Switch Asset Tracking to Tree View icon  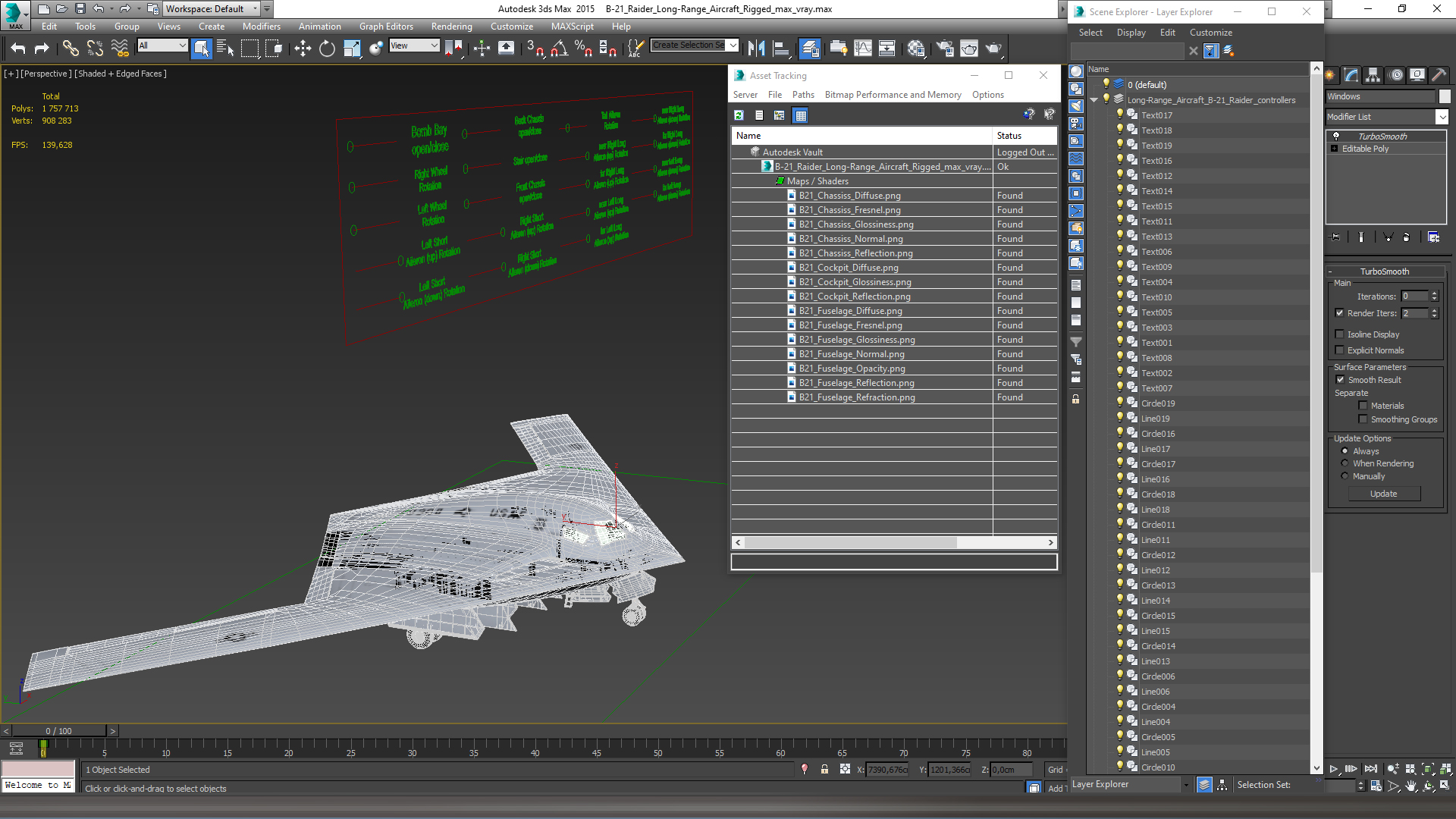coord(780,115)
